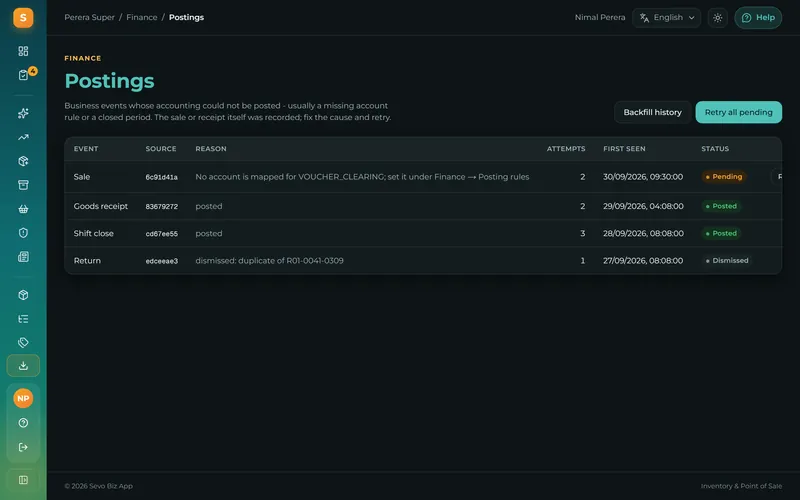Image resolution: width=800 pixels, height=500 pixels.
Task: Click the sign out icon in sidebar
Action: tap(23, 447)
